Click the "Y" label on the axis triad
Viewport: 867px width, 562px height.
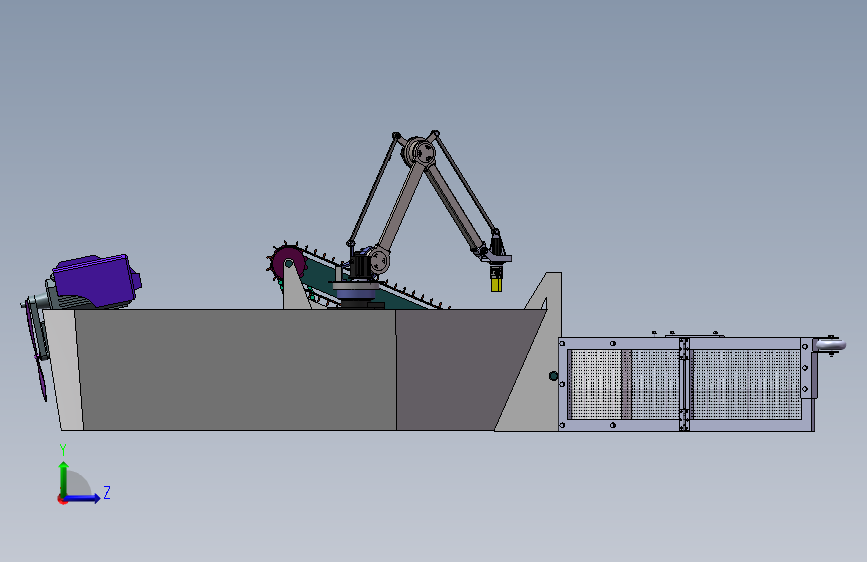[x=63, y=449]
